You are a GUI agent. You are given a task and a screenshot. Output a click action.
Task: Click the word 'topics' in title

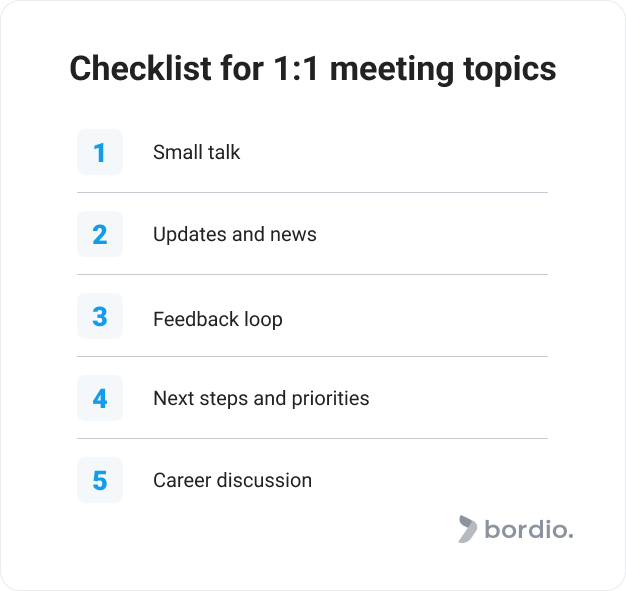(509, 70)
